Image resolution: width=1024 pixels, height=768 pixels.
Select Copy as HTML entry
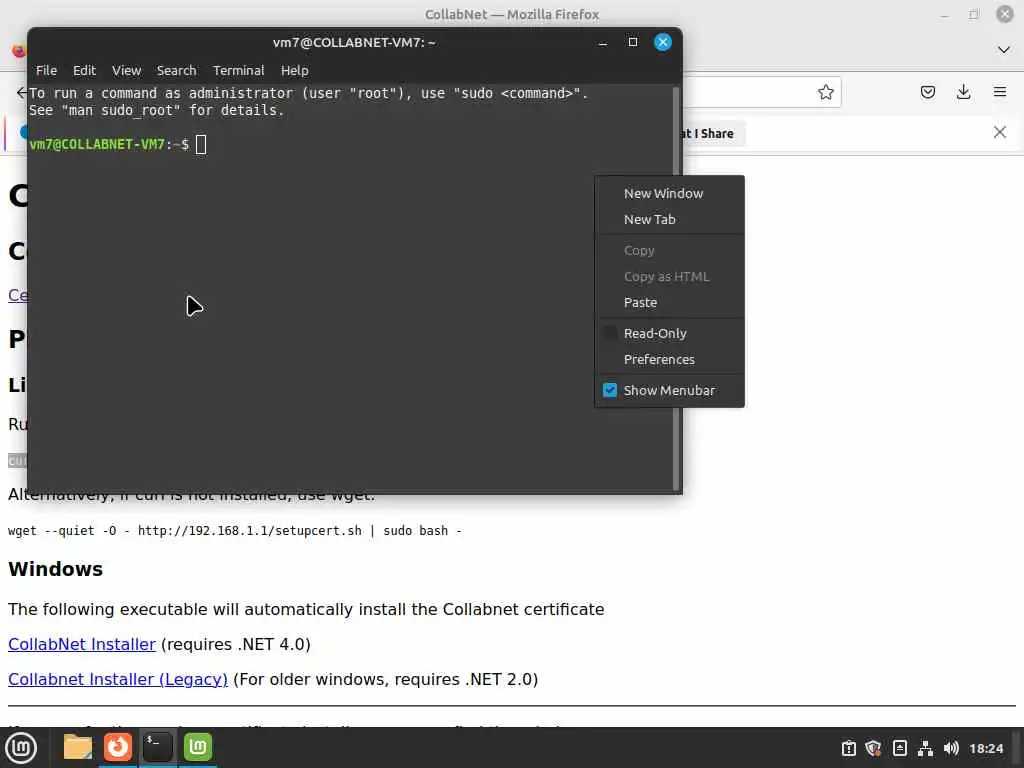pyautogui.click(x=669, y=276)
